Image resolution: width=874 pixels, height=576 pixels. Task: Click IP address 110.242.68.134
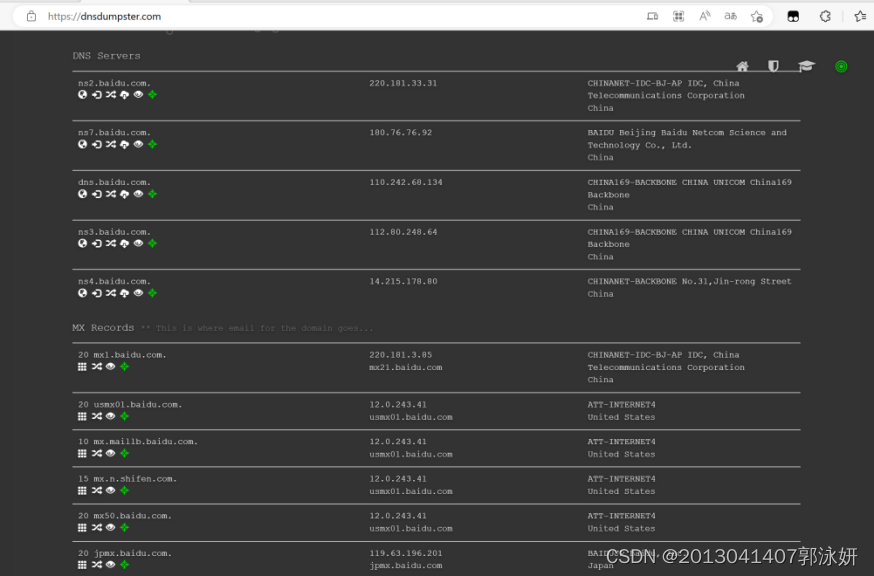(406, 182)
